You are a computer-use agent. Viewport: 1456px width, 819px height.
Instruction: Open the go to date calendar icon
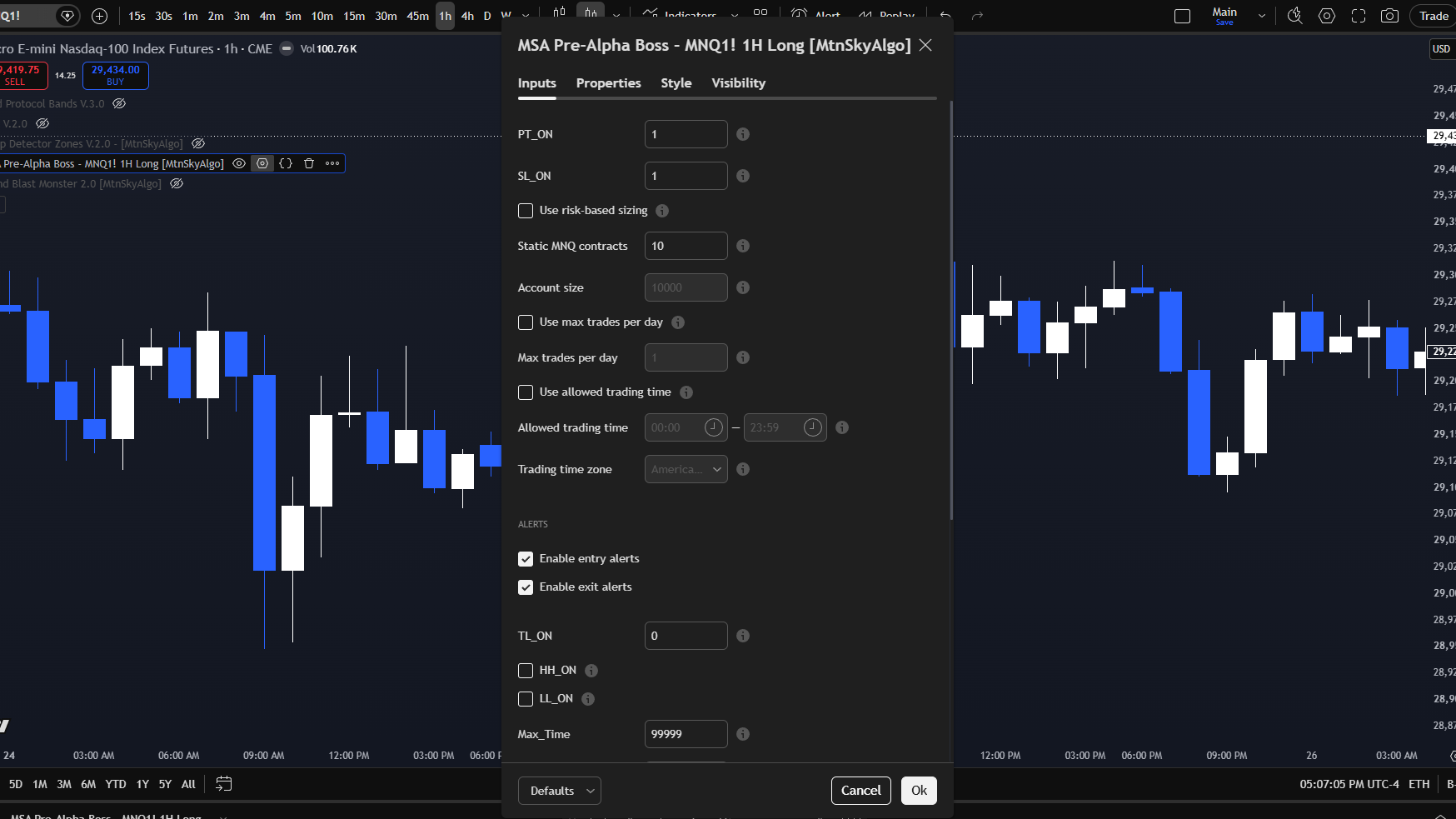224,783
